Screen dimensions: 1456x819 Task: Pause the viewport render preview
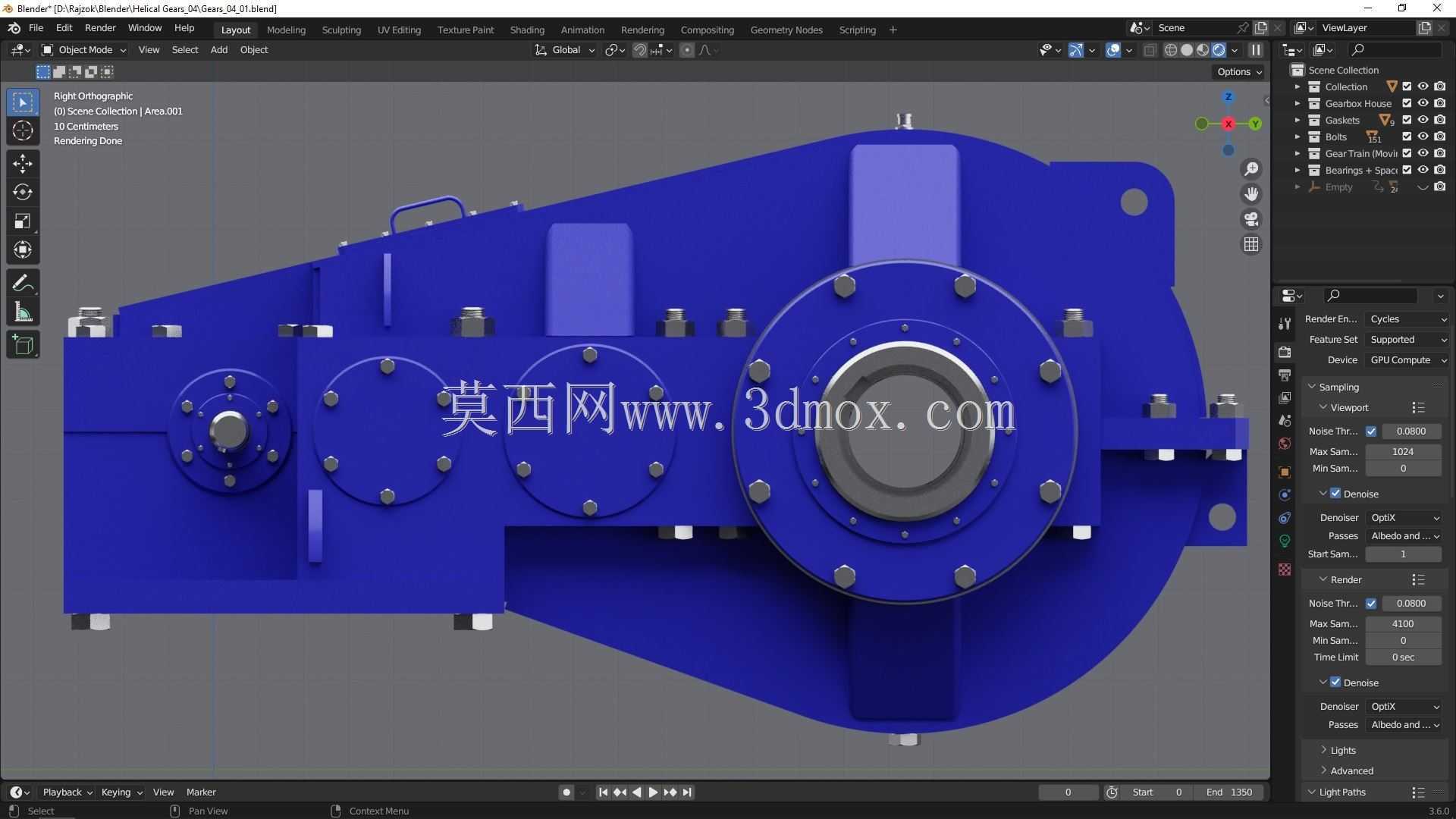click(1256, 50)
